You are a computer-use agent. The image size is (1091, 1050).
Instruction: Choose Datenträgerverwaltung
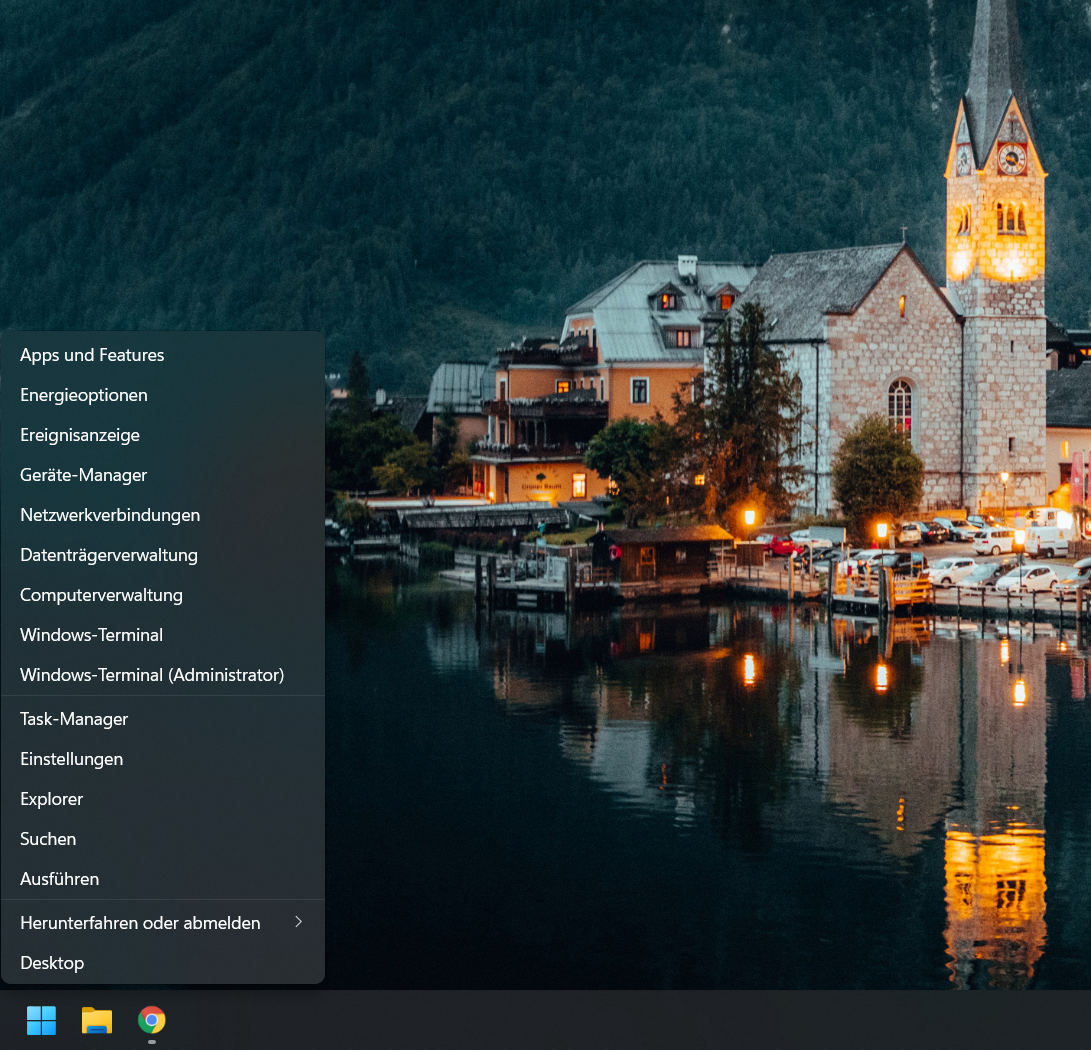[x=164, y=555]
